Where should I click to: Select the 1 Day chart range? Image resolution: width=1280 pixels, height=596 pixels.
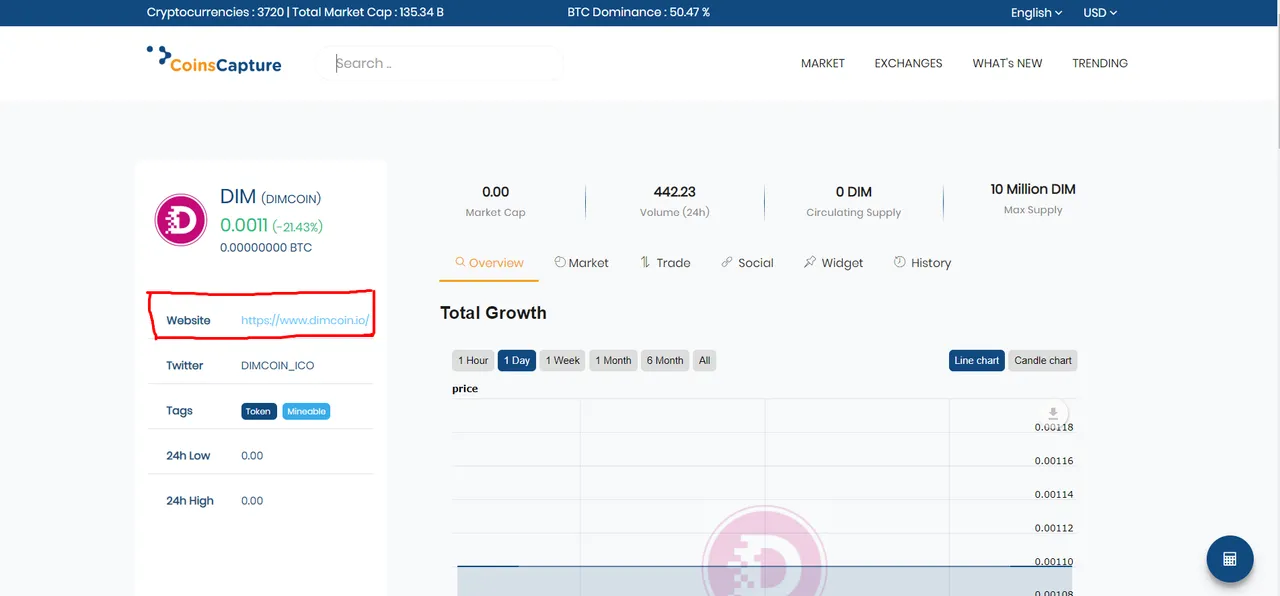click(517, 361)
